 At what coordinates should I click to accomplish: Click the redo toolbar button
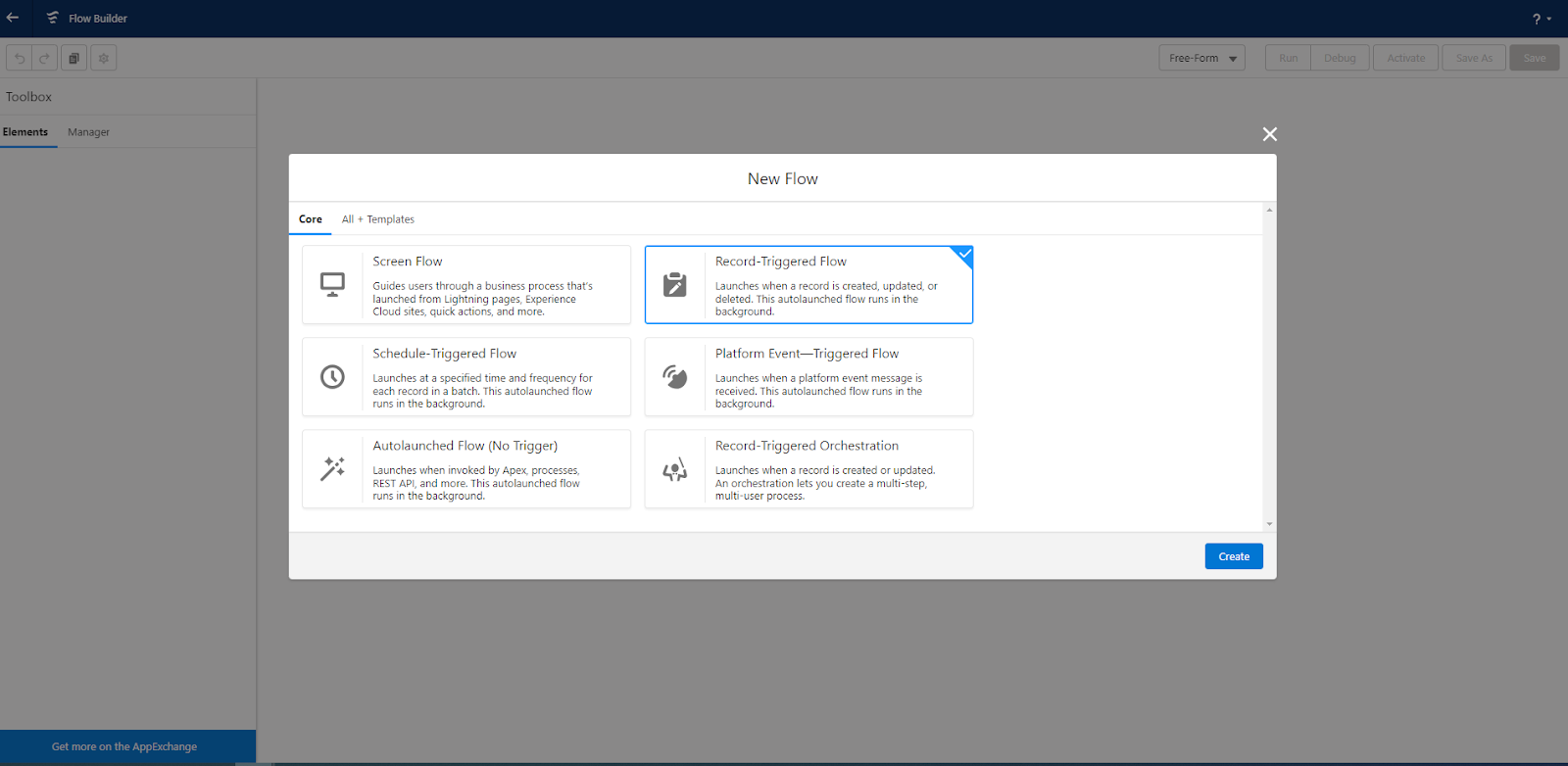pyautogui.click(x=44, y=58)
